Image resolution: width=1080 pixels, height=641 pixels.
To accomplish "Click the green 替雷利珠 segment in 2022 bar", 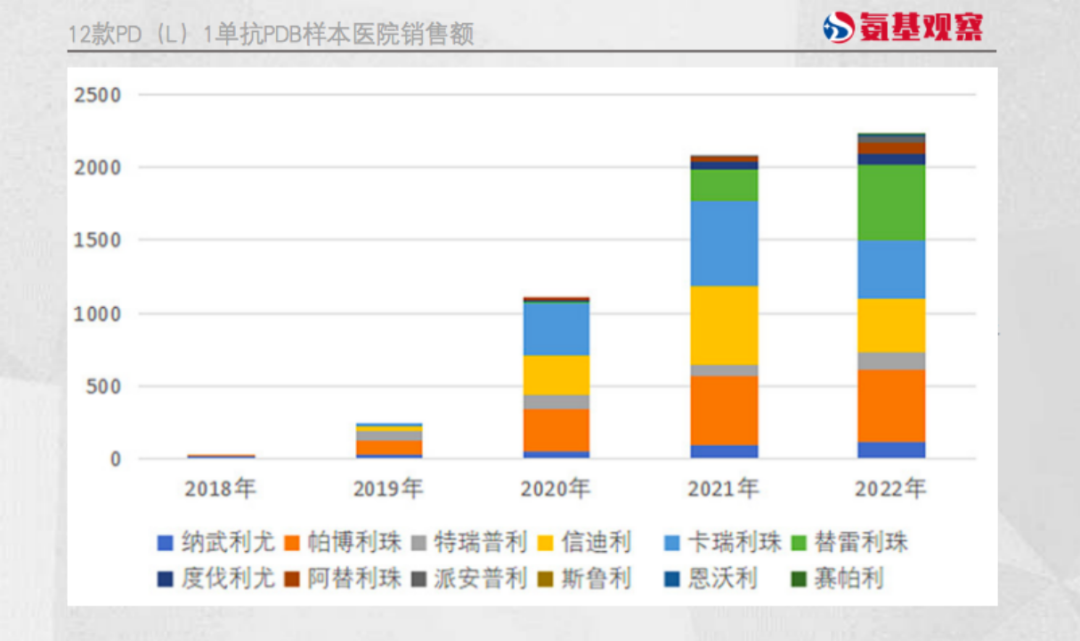I will click(891, 202).
